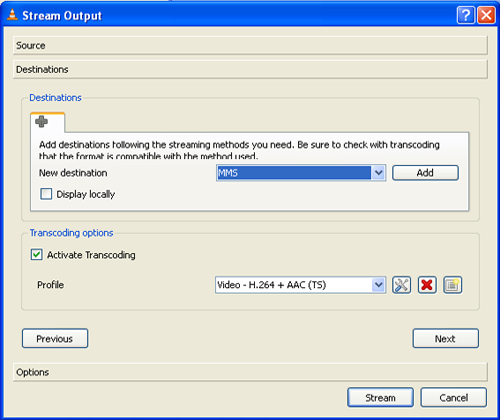Screen dimensions: 500x420
Task: Collapse the Destinations section header
Action: pyautogui.click(x=250, y=69)
